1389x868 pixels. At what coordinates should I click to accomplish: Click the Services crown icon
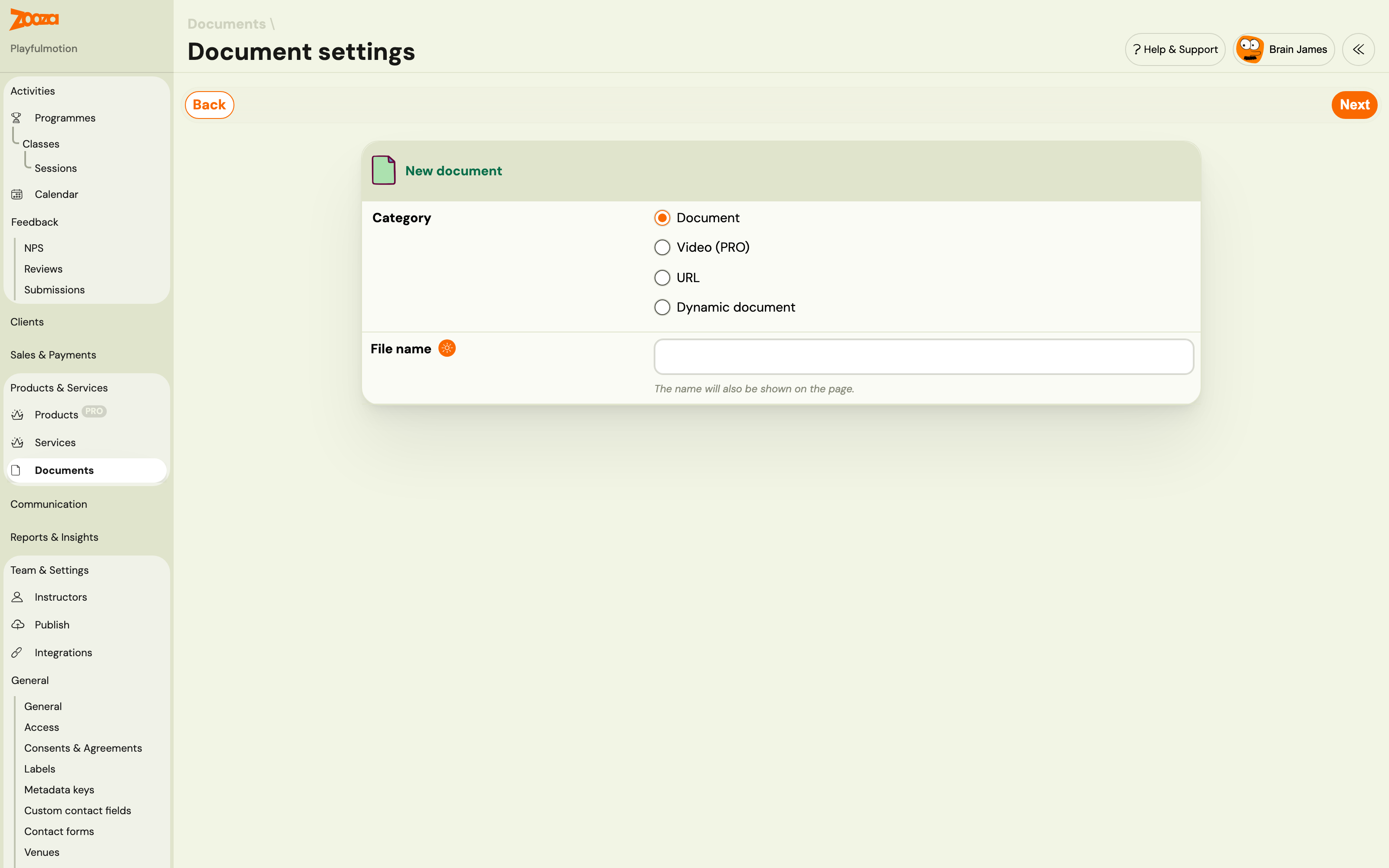[x=17, y=443]
